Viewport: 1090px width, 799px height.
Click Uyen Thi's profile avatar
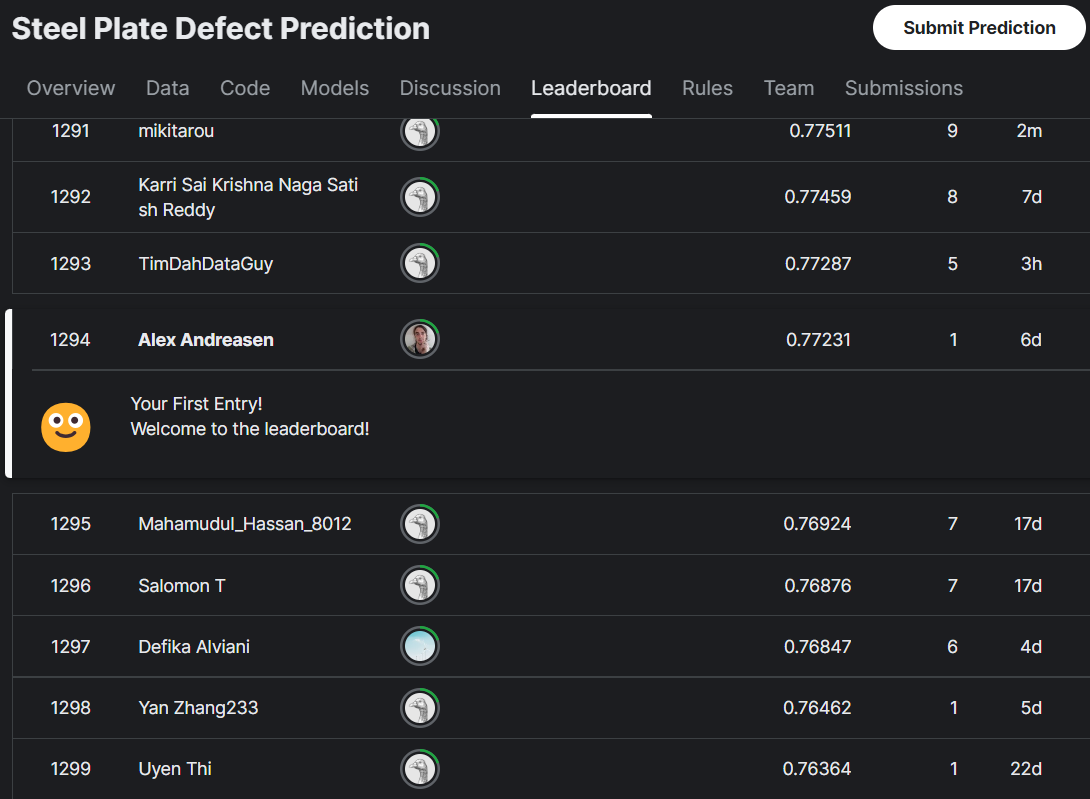420,769
